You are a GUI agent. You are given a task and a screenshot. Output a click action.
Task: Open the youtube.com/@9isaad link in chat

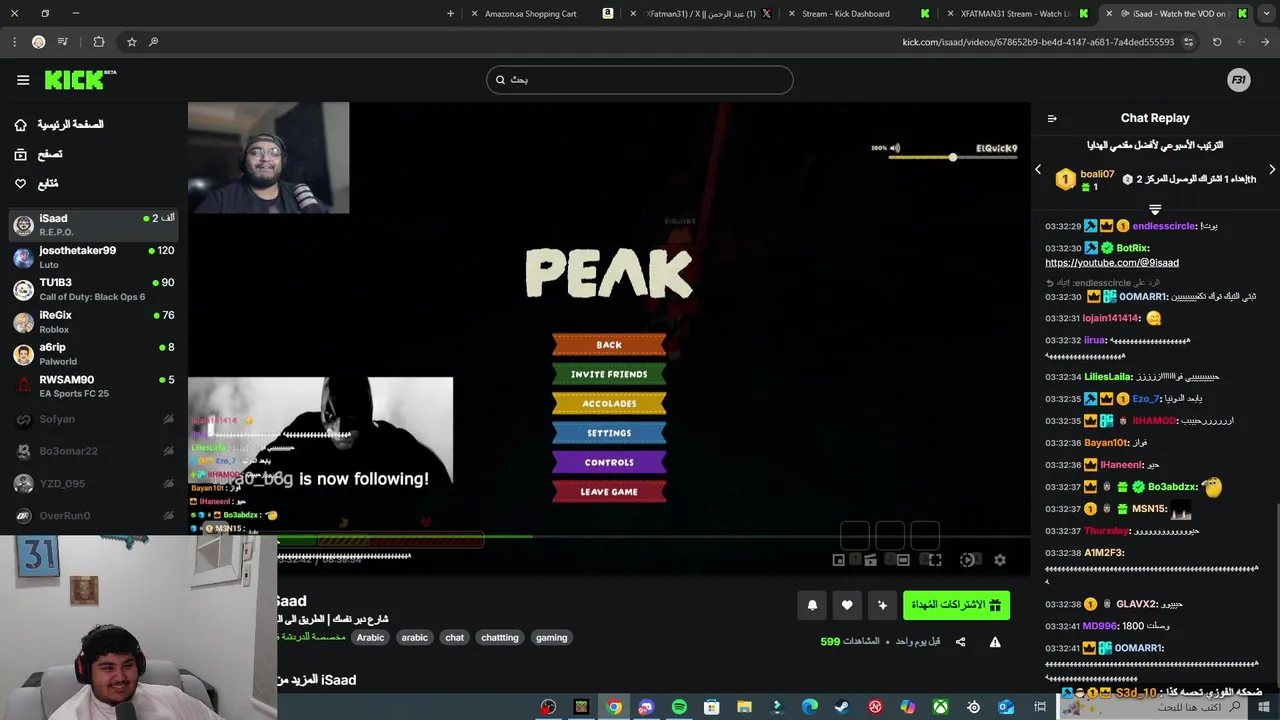click(1112, 263)
